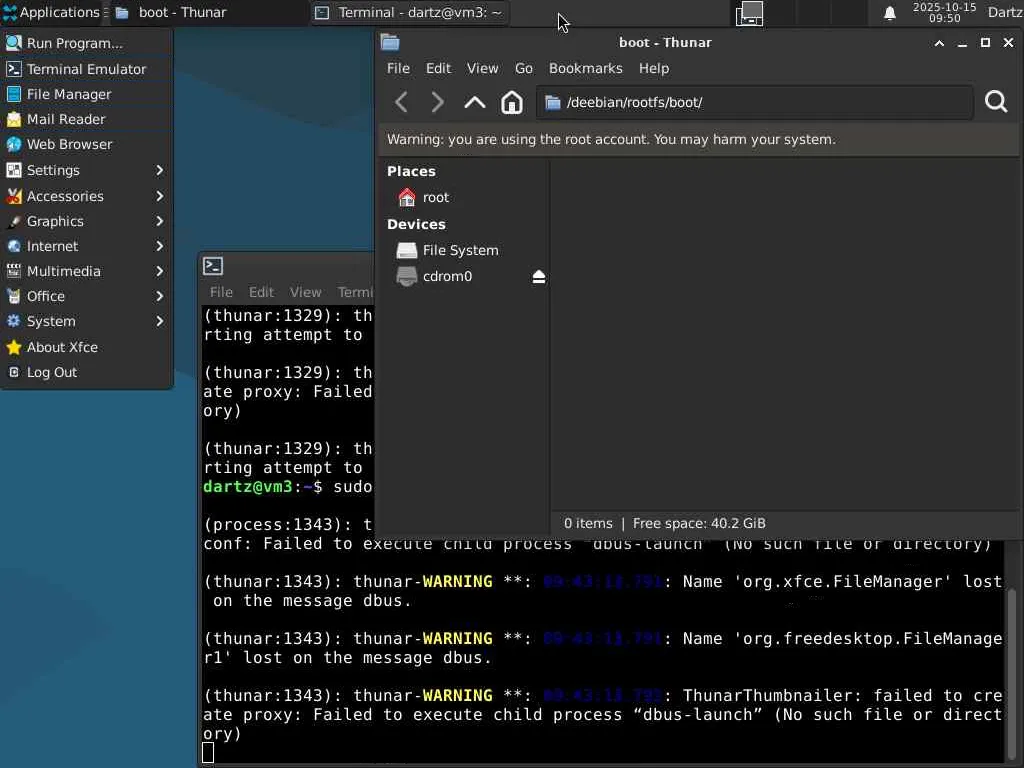Go to parent folder in Thunar
1024x768 pixels.
(475, 102)
